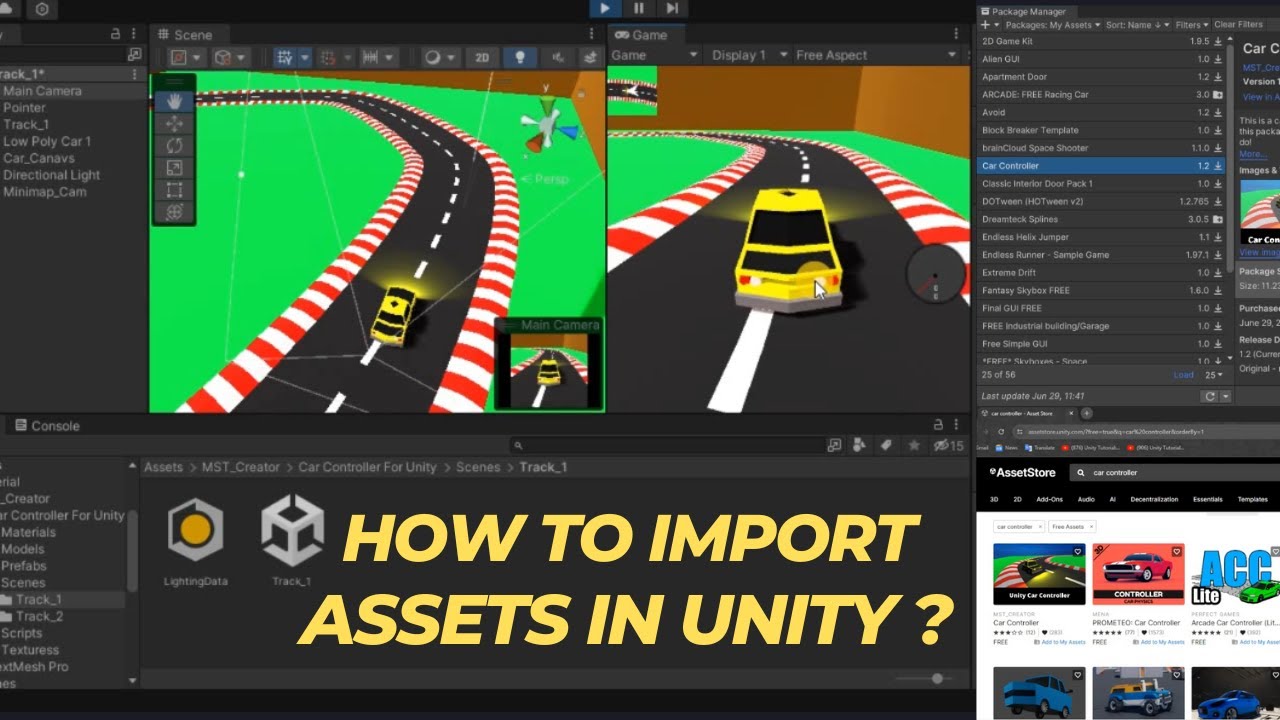Image resolution: width=1280 pixels, height=720 pixels.
Task: Select the Transform tool in Scene overlay
Action: [x=175, y=212]
